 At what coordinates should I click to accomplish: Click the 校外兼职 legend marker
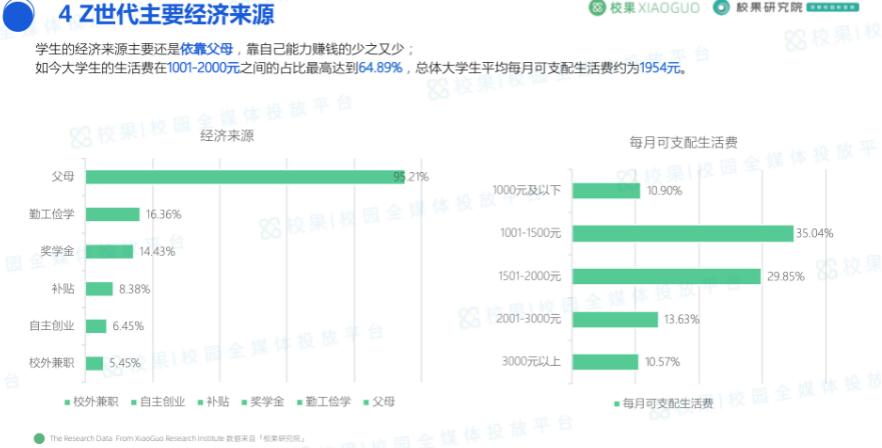(x=65, y=402)
